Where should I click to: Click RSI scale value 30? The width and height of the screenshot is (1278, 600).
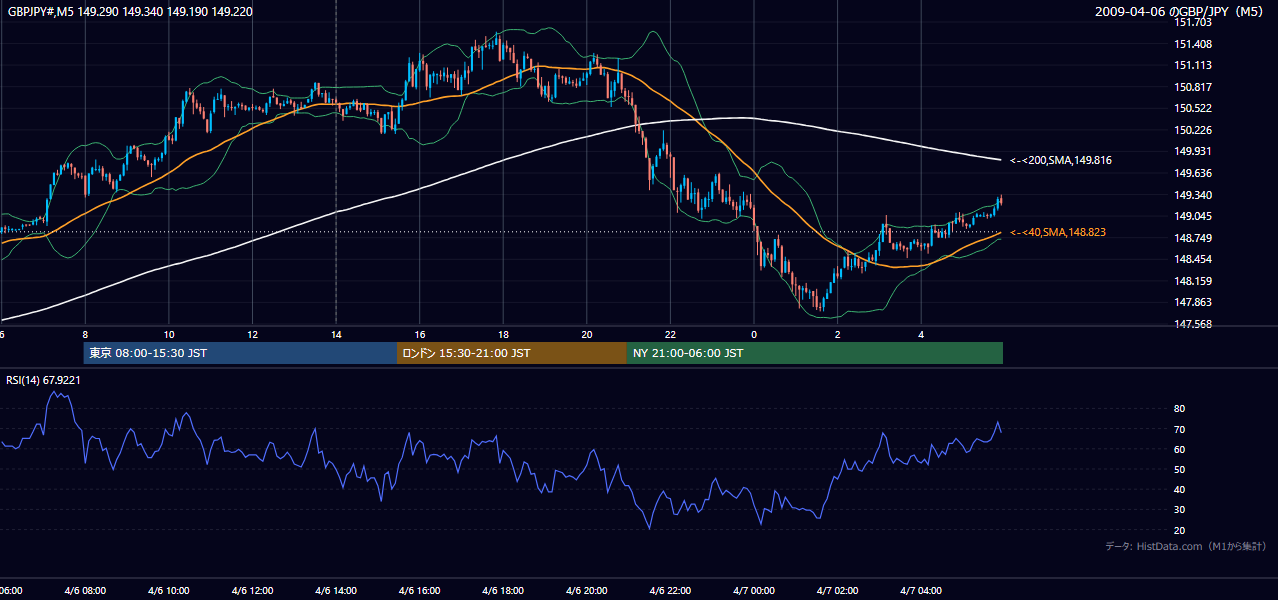coord(1180,510)
